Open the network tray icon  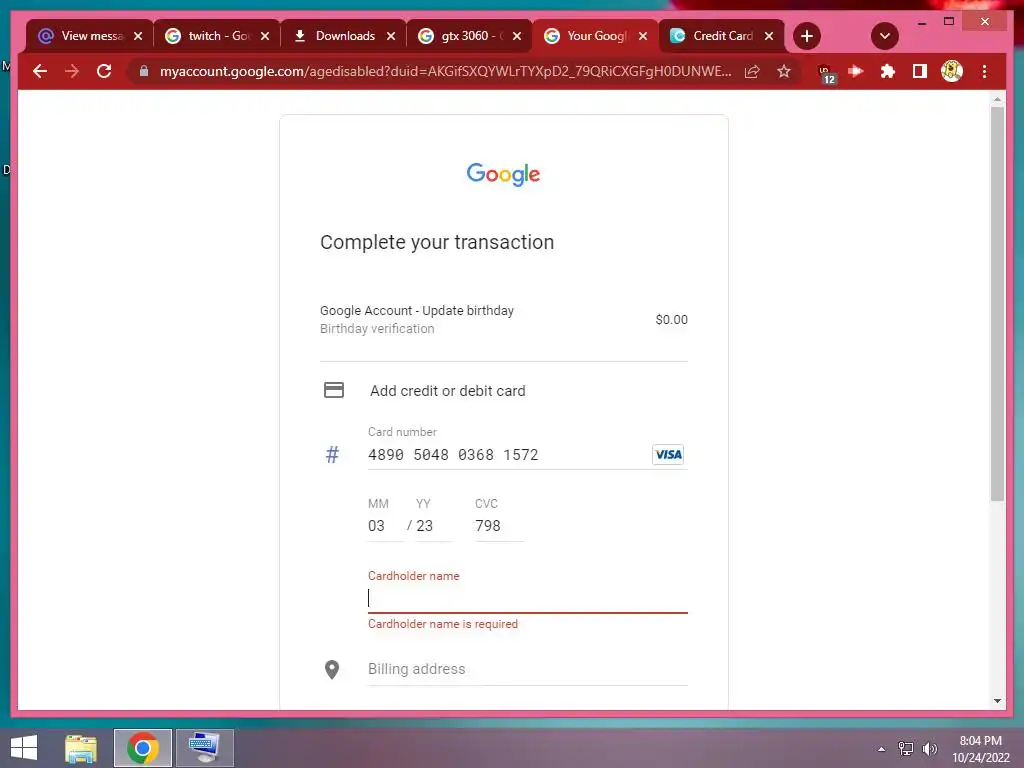(906, 749)
